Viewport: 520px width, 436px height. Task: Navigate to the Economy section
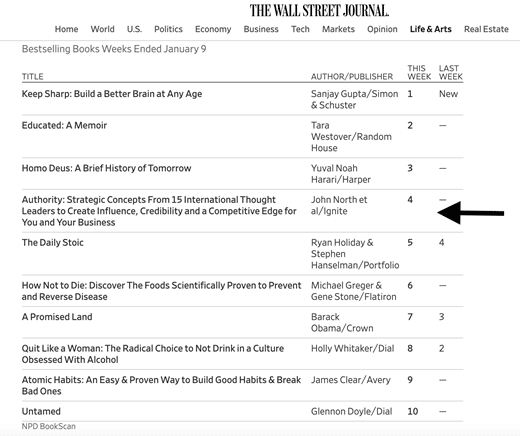tap(213, 29)
